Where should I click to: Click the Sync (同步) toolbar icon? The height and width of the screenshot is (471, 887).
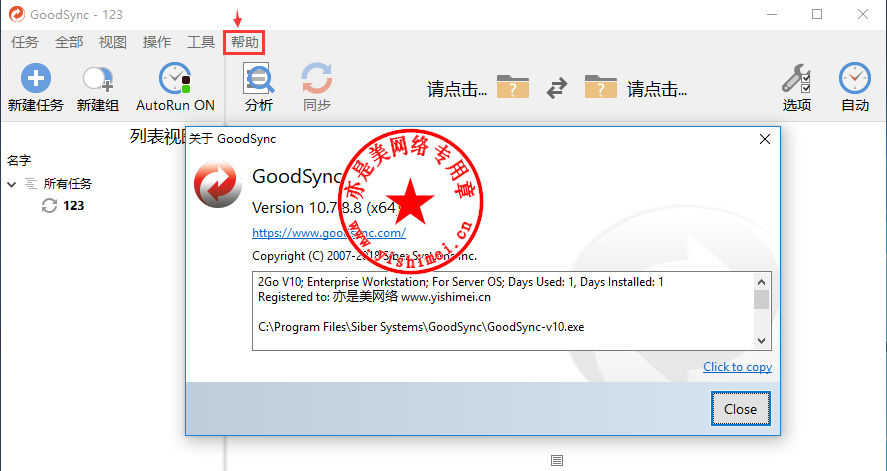317,79
